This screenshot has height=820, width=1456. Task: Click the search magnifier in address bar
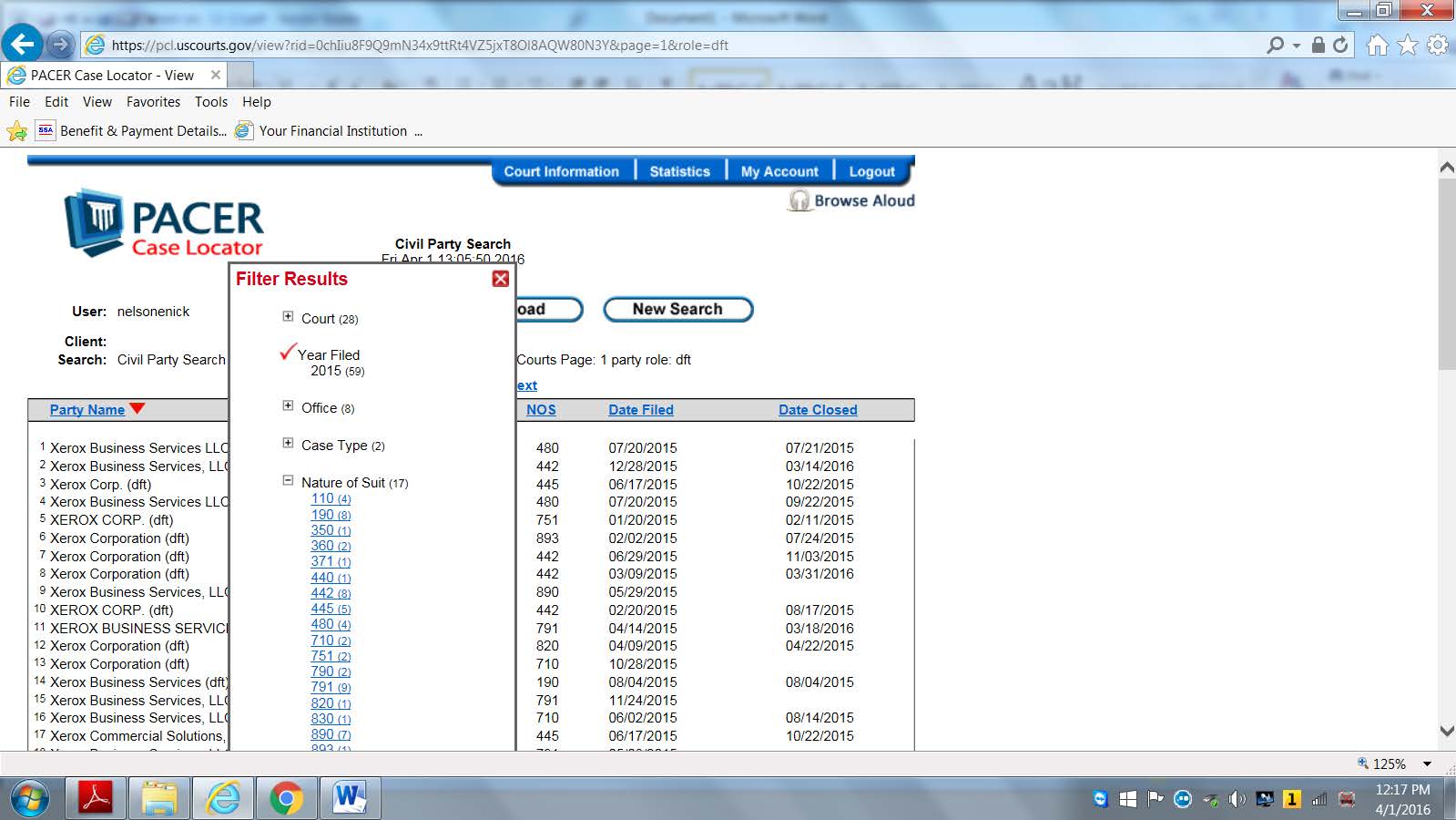(1276, 45)
